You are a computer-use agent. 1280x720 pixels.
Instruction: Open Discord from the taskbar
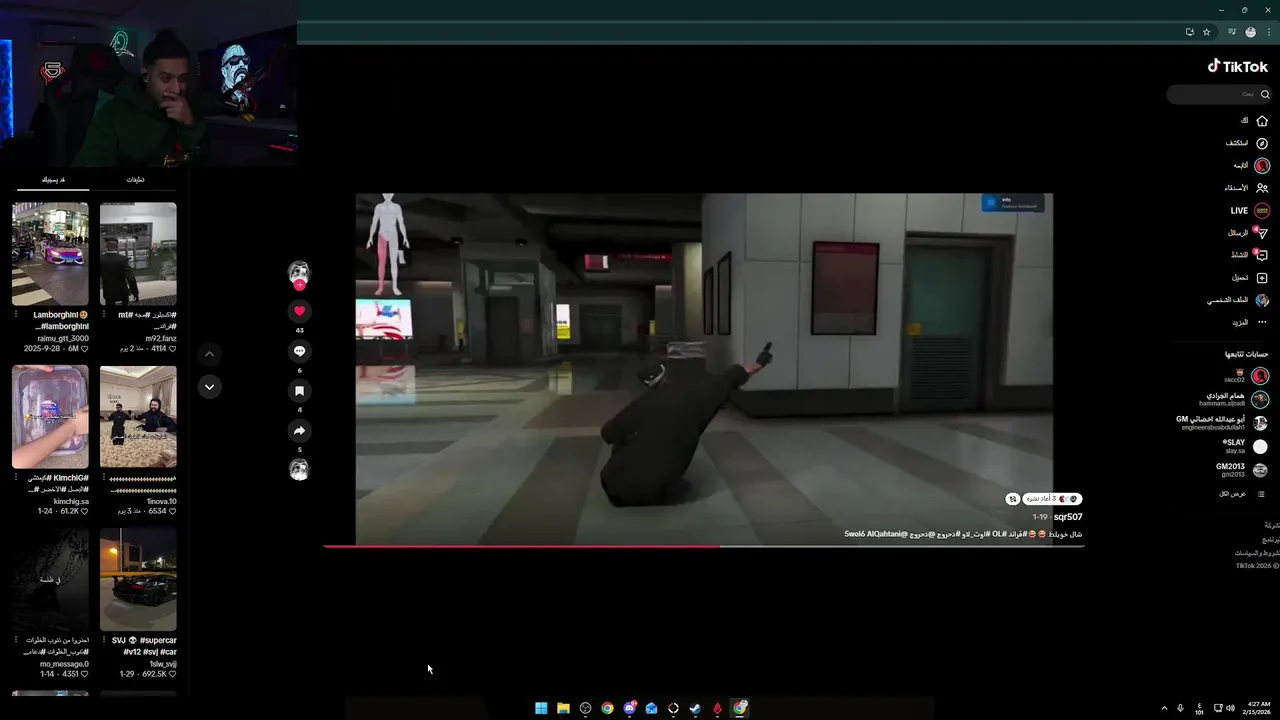tap(629, 708)
